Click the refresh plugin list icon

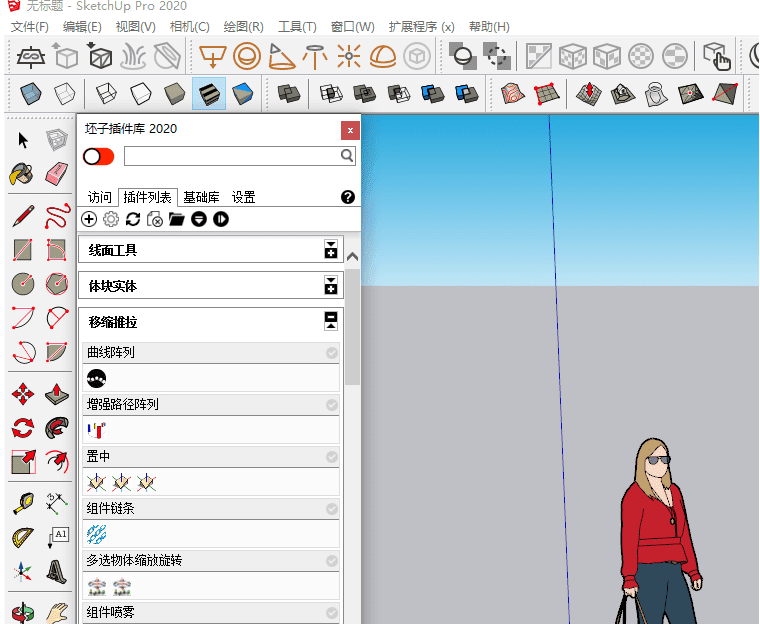pyautogui.click(x=132, y=219)
